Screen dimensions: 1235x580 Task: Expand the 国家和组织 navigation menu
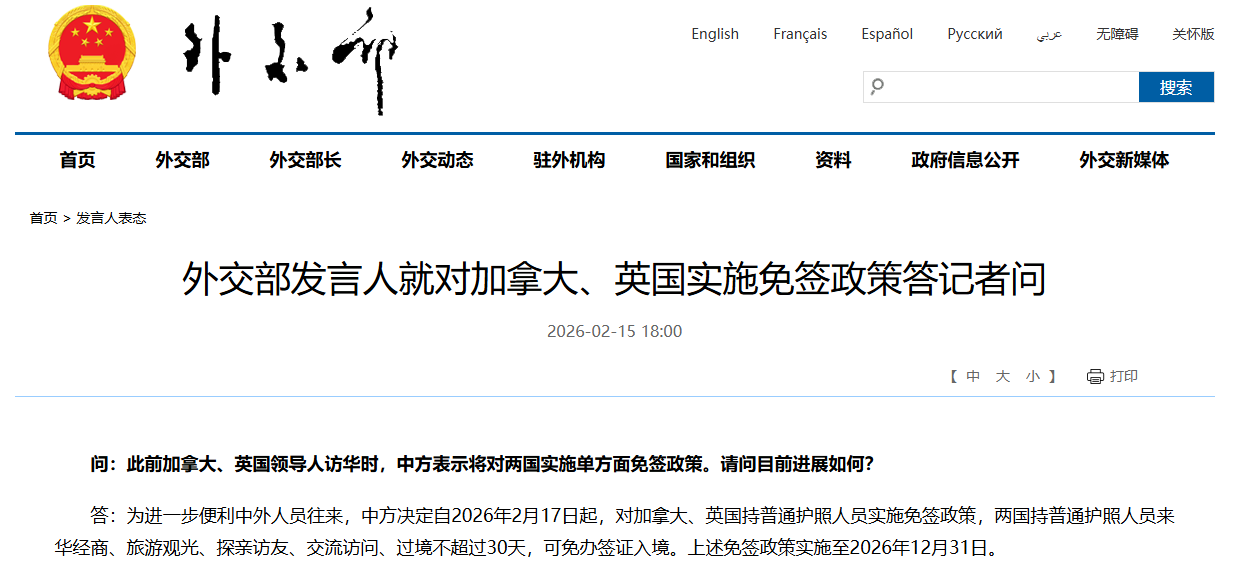coord(710,160)
